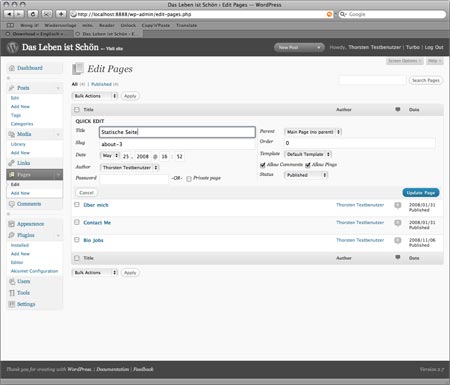Switch to the Download browser tab
Image resolution: width=450 pixels, height=385 pixels.
(x=37, y=34)
